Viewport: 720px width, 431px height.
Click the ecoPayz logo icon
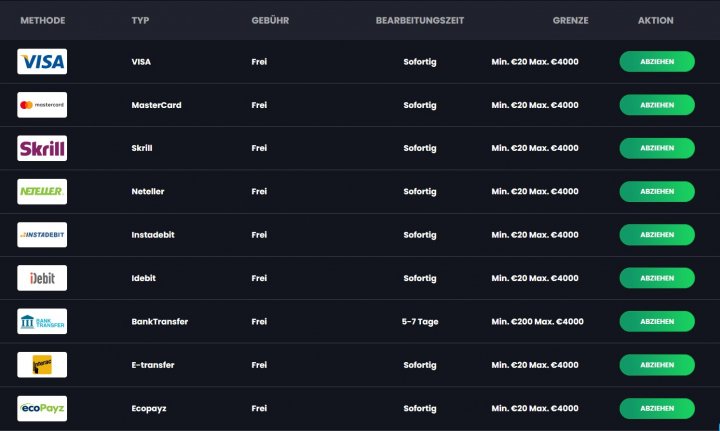tap(42, 408)
